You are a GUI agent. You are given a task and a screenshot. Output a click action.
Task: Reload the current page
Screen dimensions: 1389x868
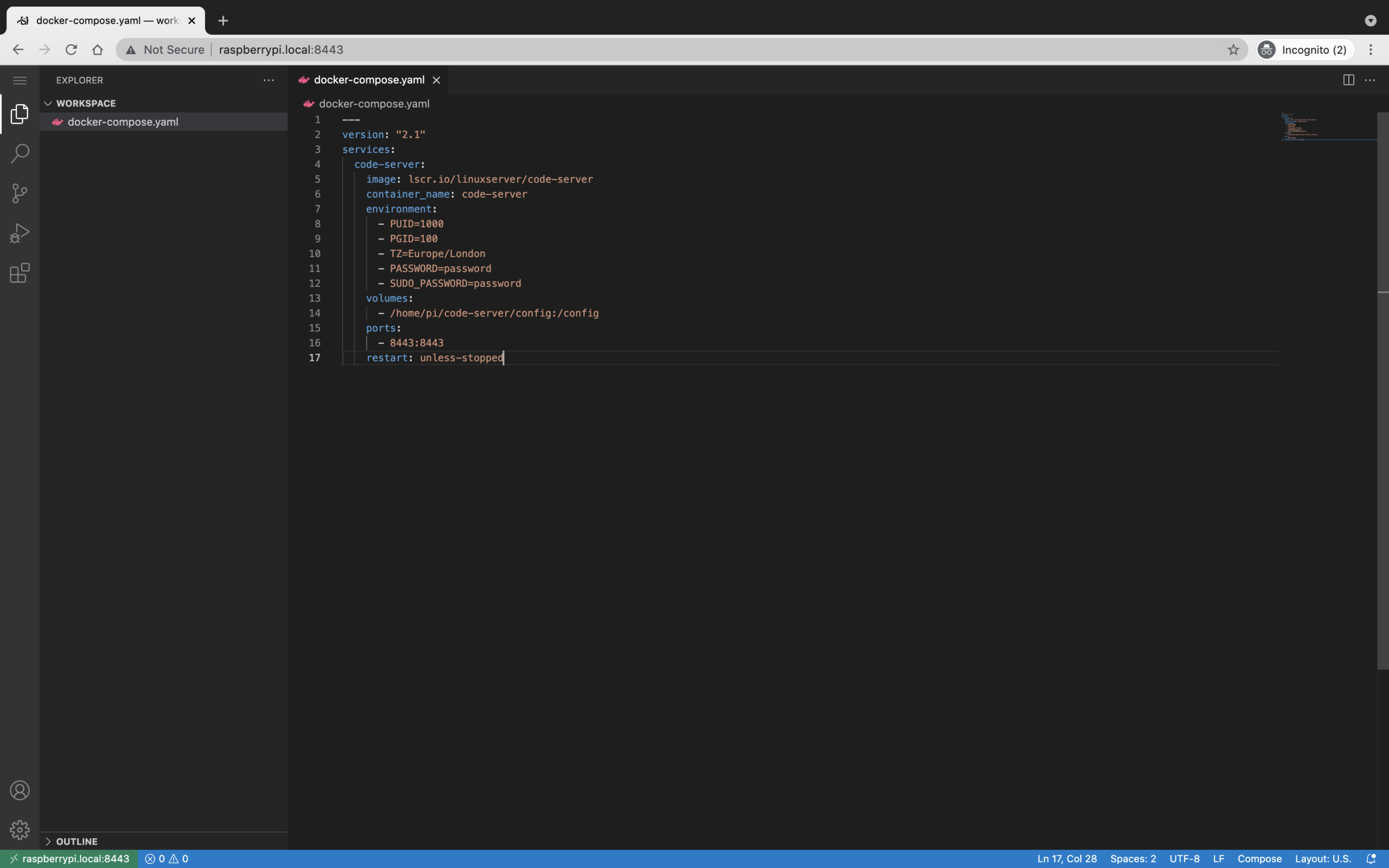[x=71, y=49]
